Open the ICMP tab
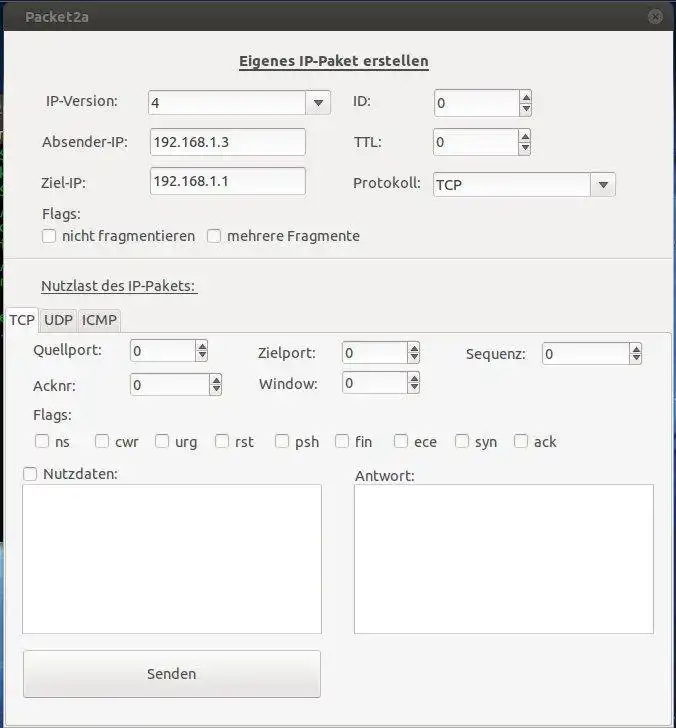The width and height of the screenshot is (676, 728). (99, 320)
